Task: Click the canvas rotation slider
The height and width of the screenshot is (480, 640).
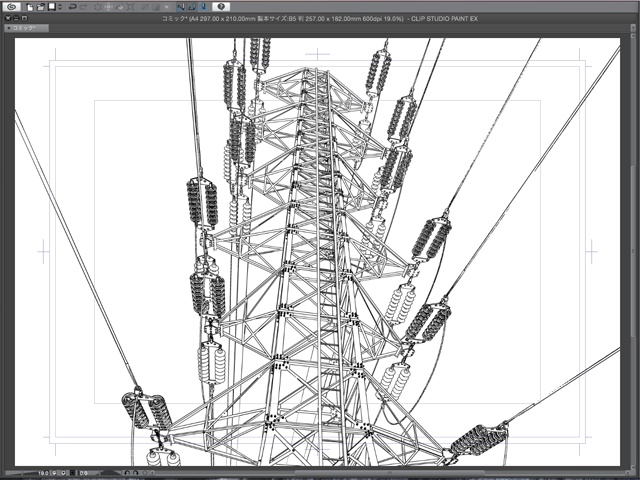Action: click(111, 473)
